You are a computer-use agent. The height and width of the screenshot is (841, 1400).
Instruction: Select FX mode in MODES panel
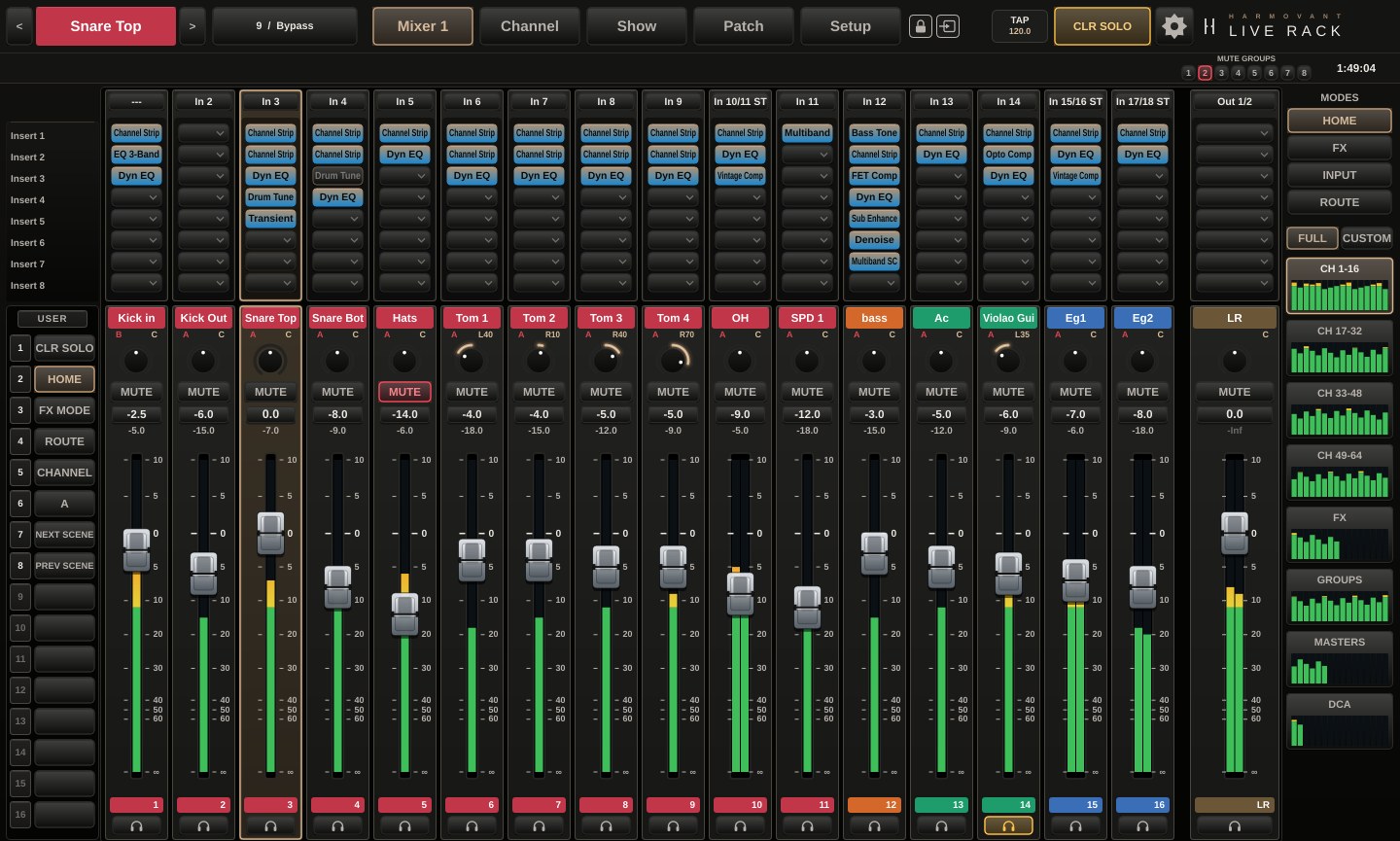click(1340, 148)
